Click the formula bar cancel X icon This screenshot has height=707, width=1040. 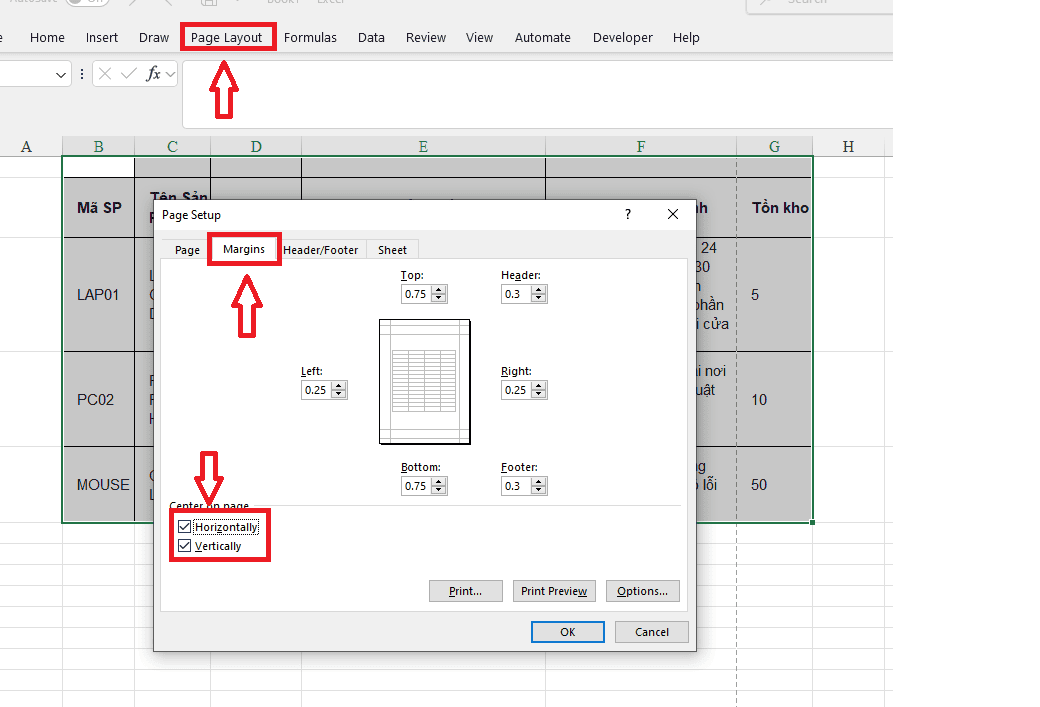pyautogui.click(x=105, y=74)
